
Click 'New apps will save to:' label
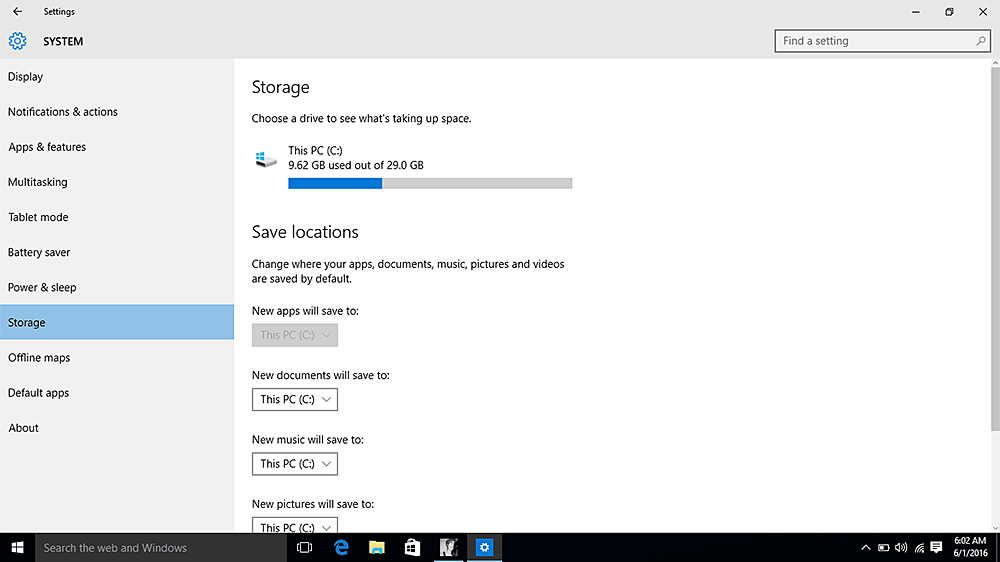click(x=305, y=311)
